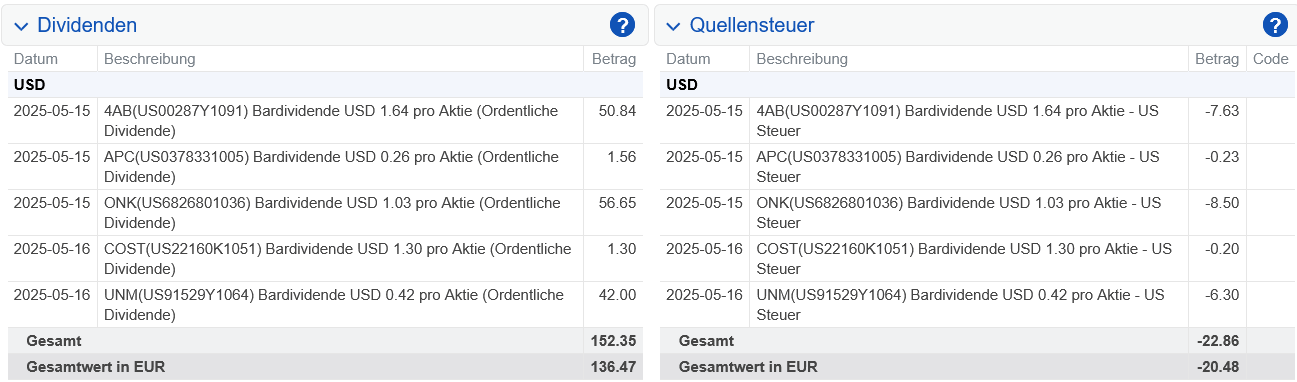
Task: Select Beschreibung header in Dividenden table
Action: (x=150, y=59)
